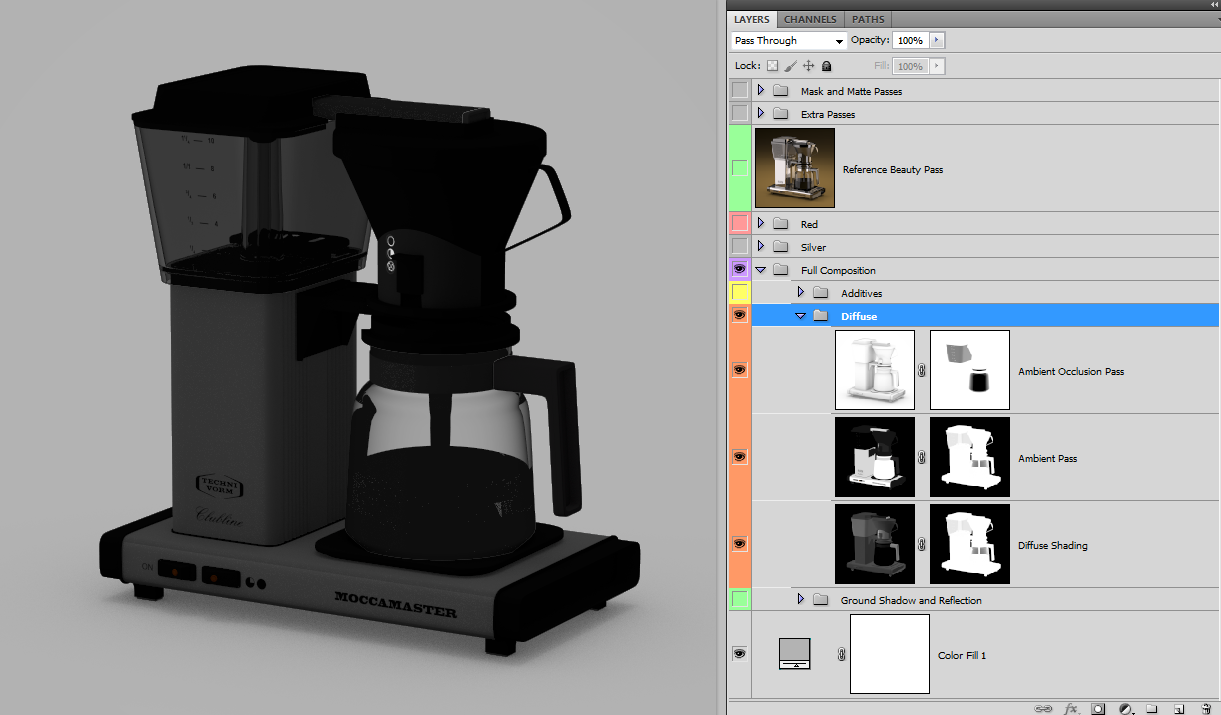Lock transparent pixels icon
The width and height of the screenshot is (1221, 715).
click(772, 66)
